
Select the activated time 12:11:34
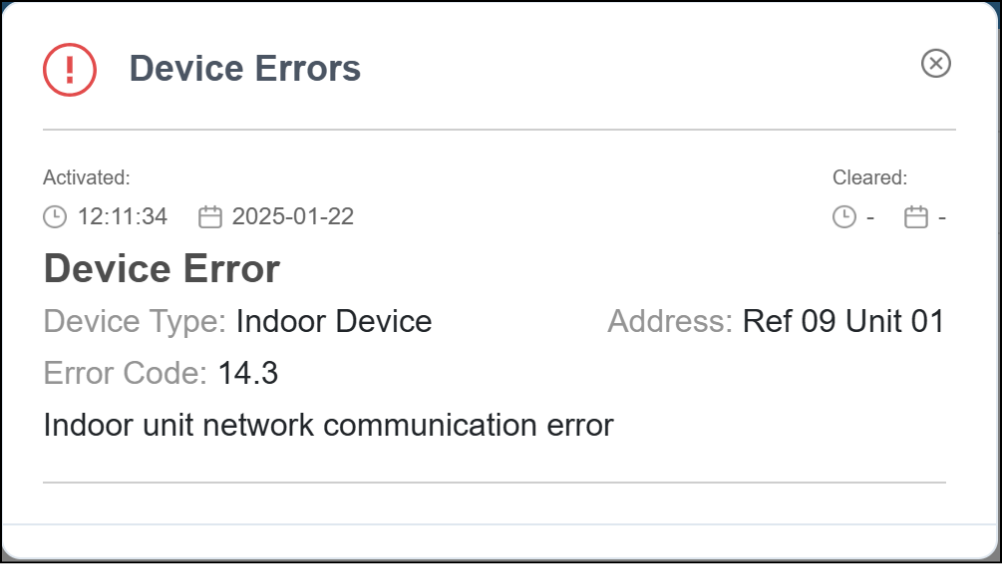pos(122,216)
